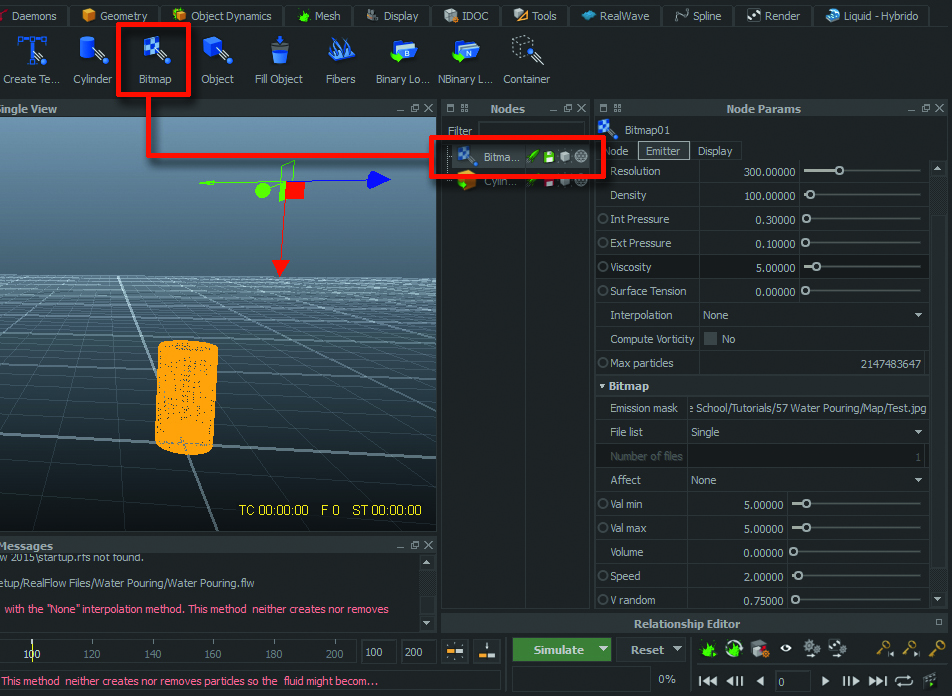
Task: Step one frame forward
Action: click(850, 681)
